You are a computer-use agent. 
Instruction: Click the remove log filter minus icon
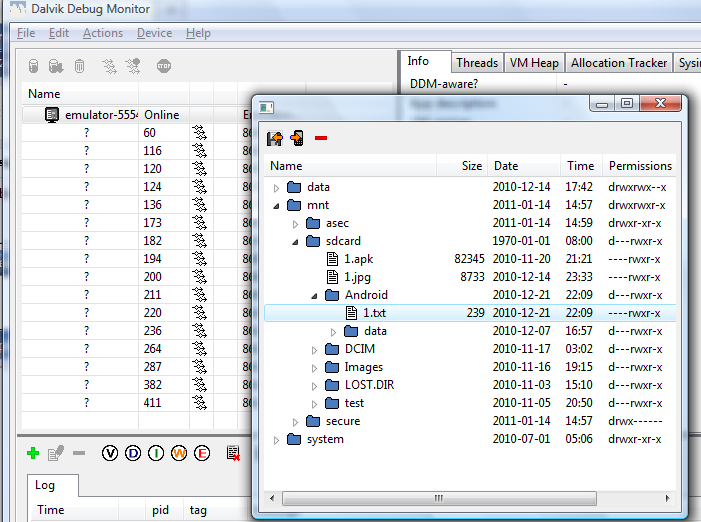click(x=79, y=453)
